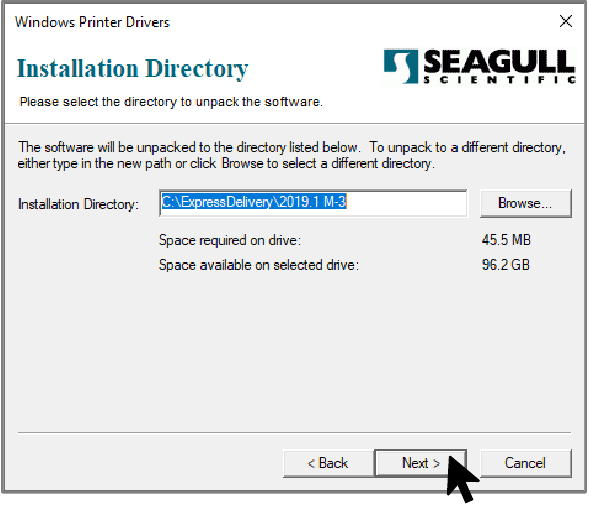Go back with the < Back button

[328, 463]
